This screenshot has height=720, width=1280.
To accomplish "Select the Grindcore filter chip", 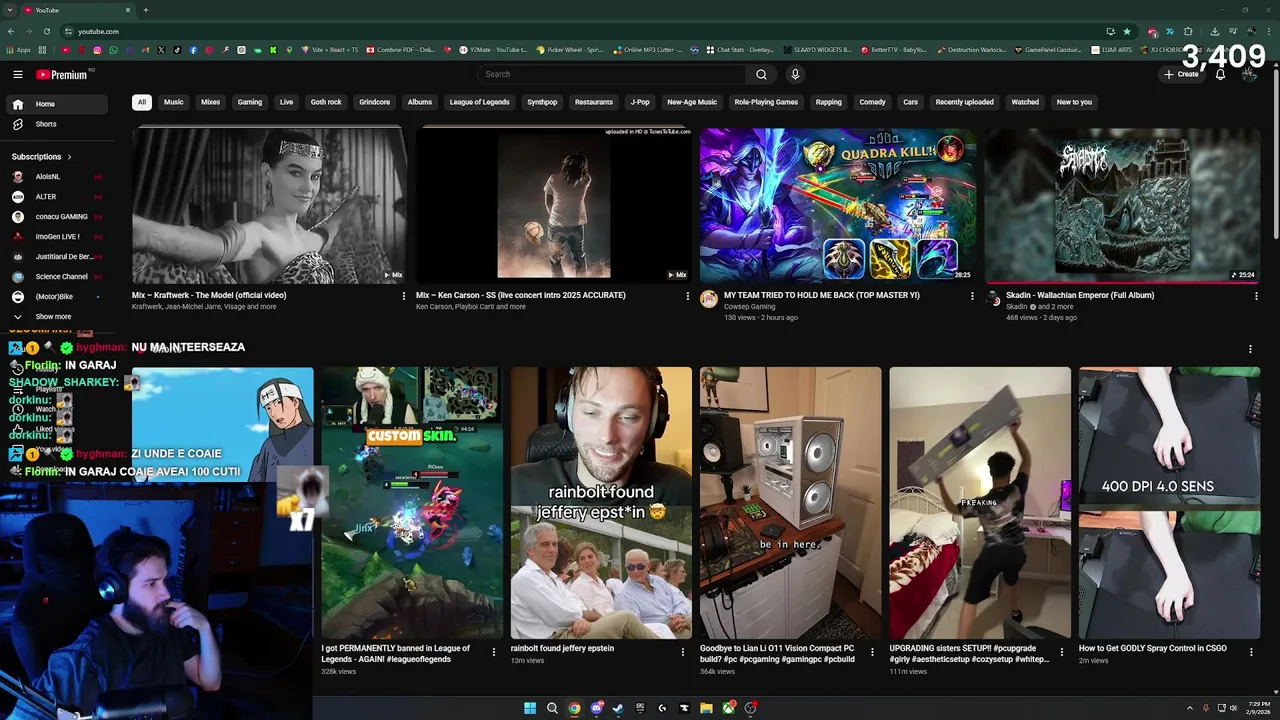I will point(374,102).
